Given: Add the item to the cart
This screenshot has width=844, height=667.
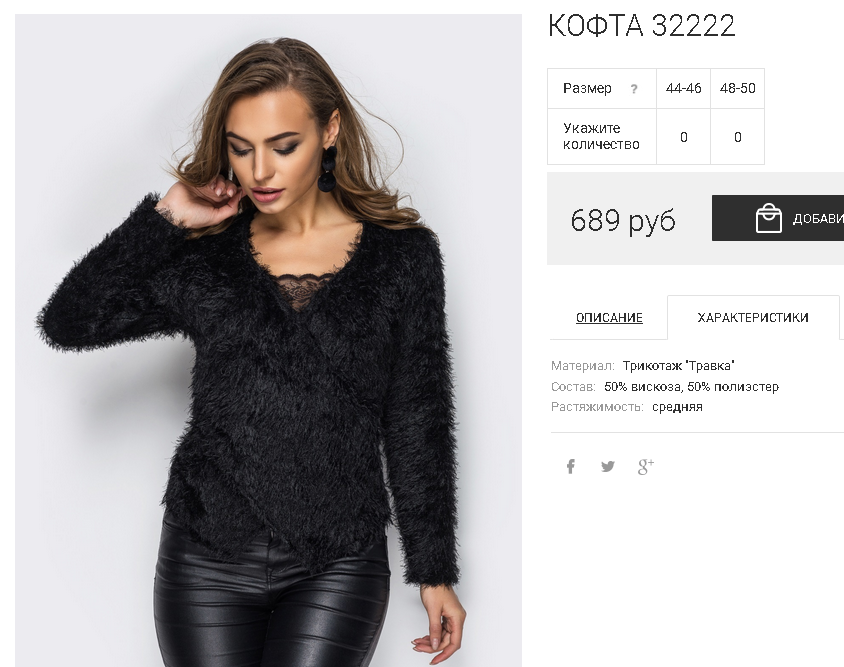Looking at the screenshot, I should 778,218.
